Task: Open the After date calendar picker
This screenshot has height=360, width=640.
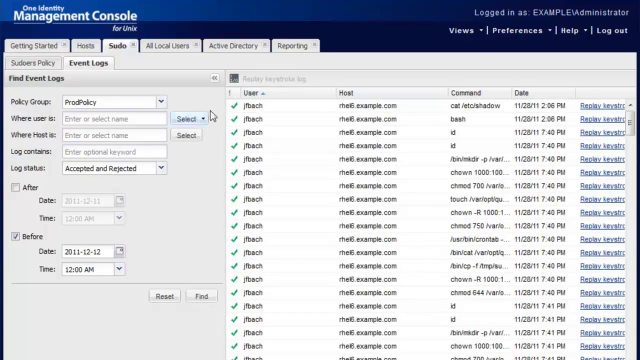Action: point(119,200)
